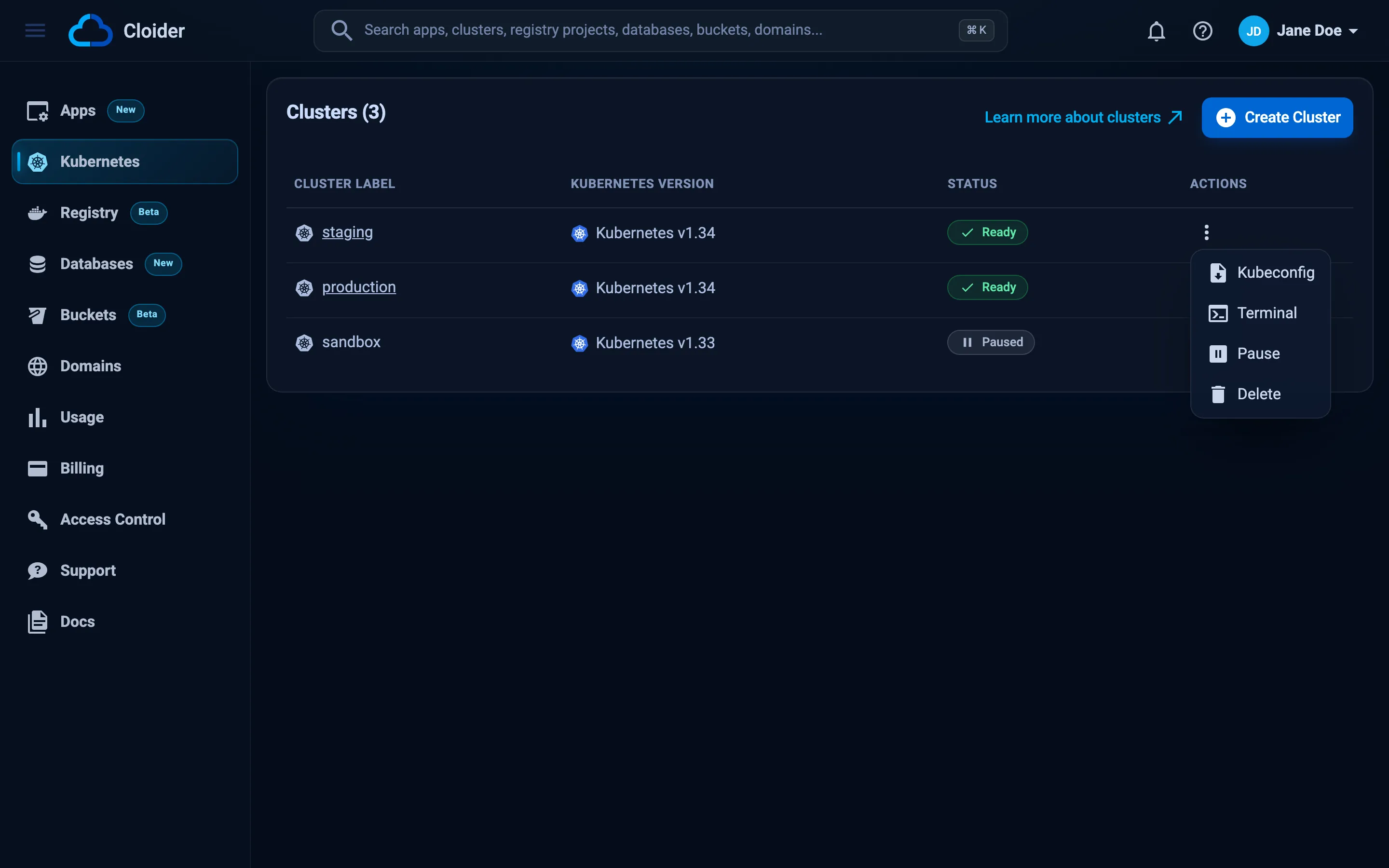Open Learn more about clusters link

1084,117
